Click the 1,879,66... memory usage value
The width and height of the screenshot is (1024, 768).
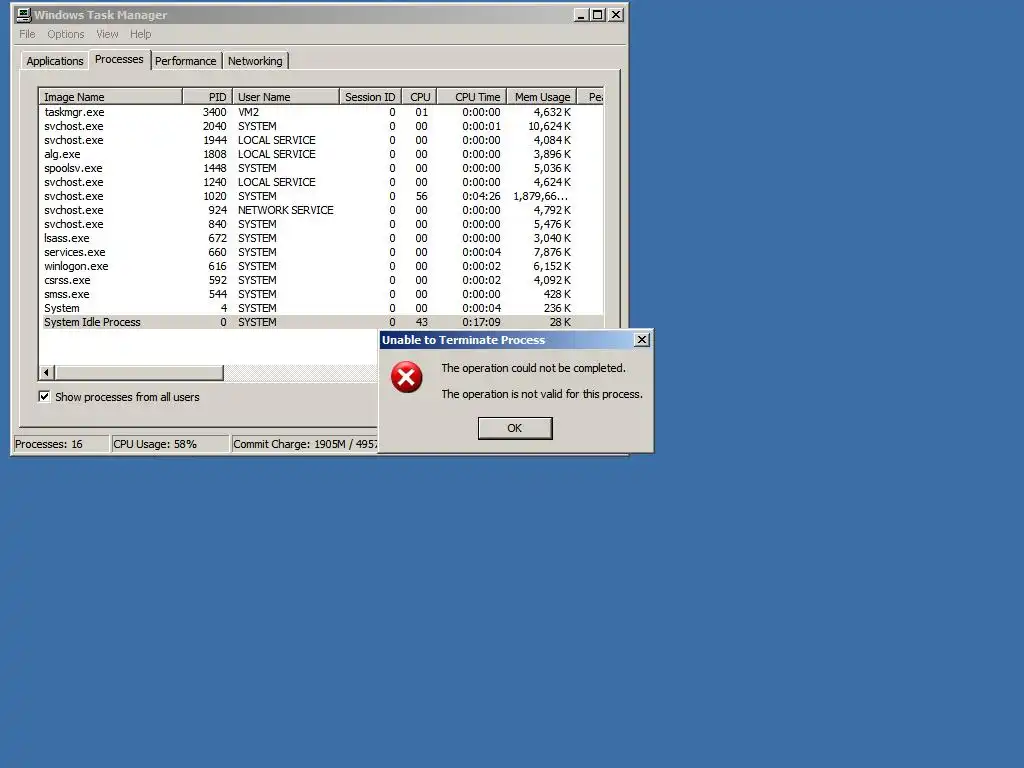pyautogui.click(x=541, y=196)
